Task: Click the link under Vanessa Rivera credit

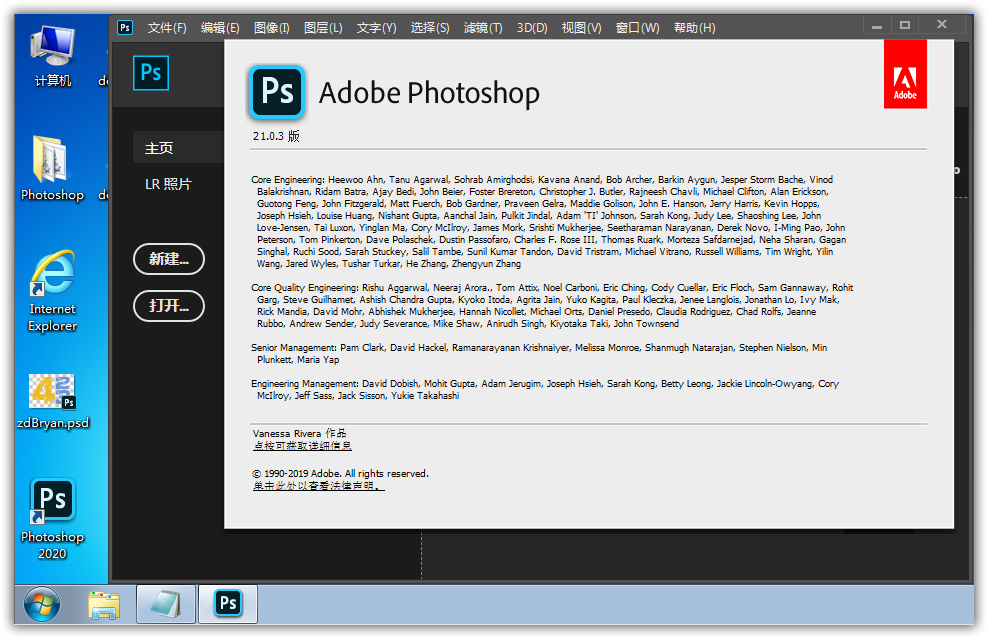Action: [x=302, y=446]
